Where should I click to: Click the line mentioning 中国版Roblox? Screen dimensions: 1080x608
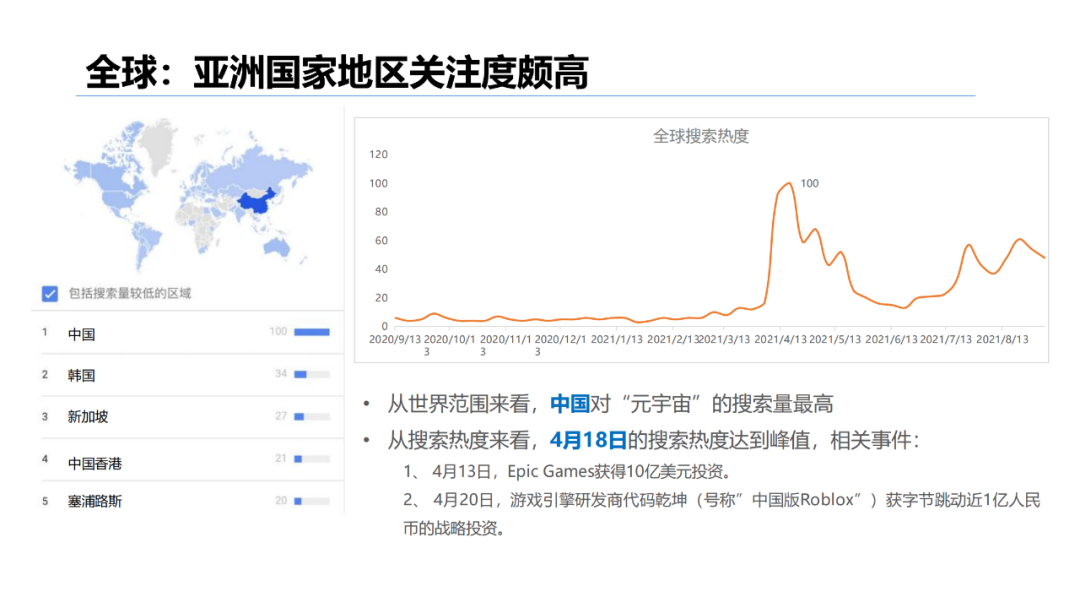pyautogui.click(x=722, y=500)
